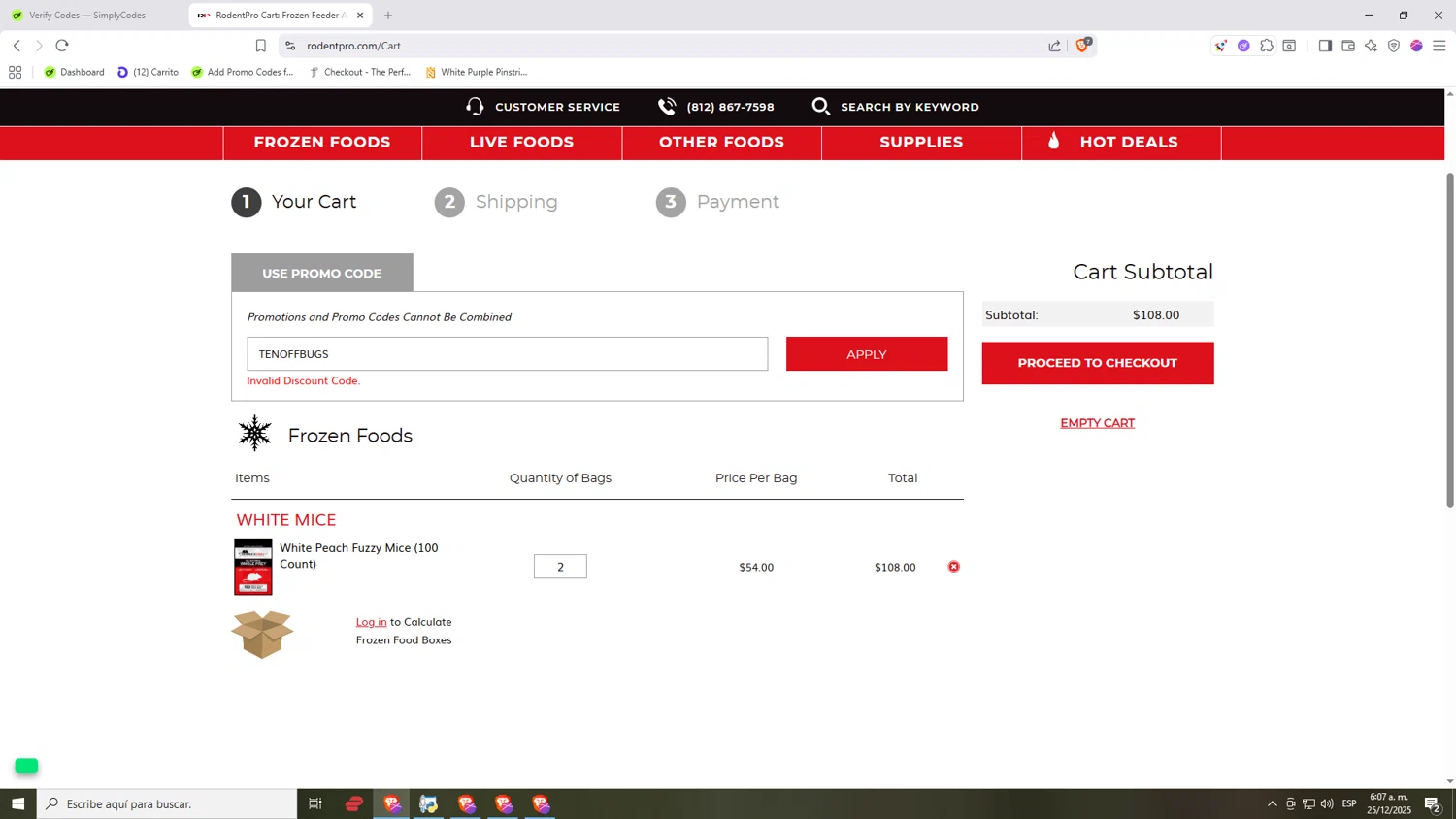Click the WHITE MICE category heading
Screen dimensions: 1456x819
[x=286, y=520]
